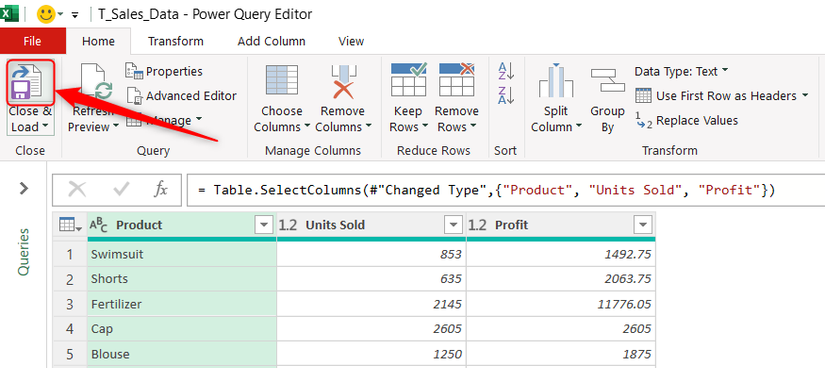Viewport: 825px width, 368px height.
Task: Click the 2063.75 profit cell
Action: tap(561, 279)
